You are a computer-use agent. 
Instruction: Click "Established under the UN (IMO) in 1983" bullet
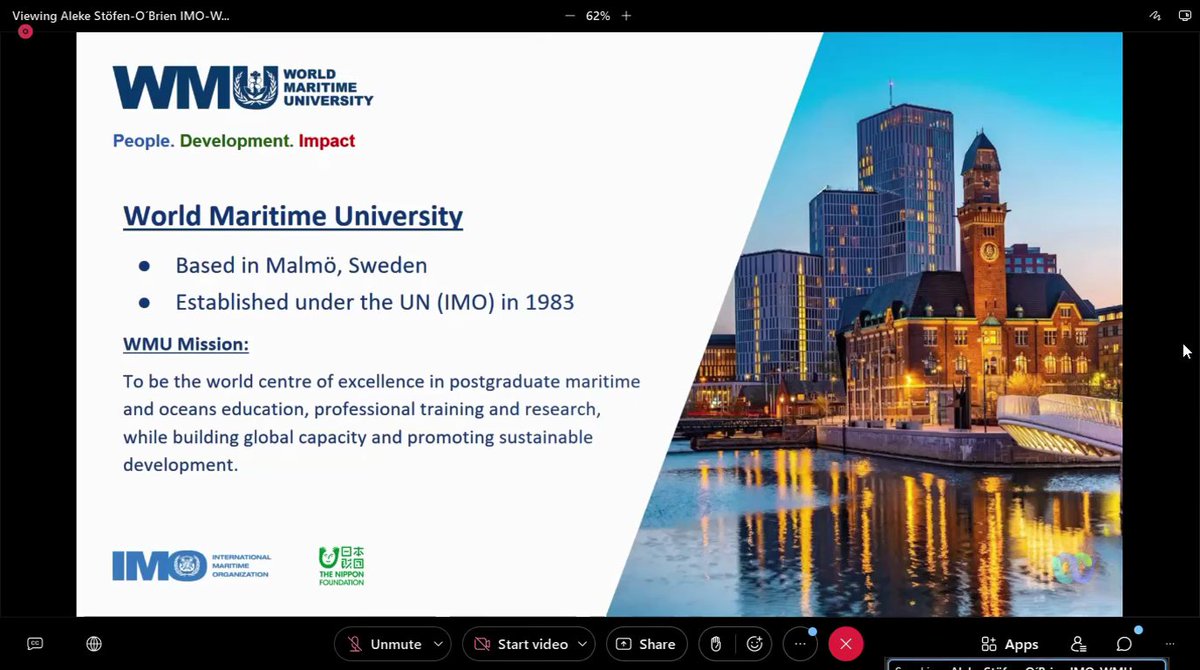[x=375, y=302]
